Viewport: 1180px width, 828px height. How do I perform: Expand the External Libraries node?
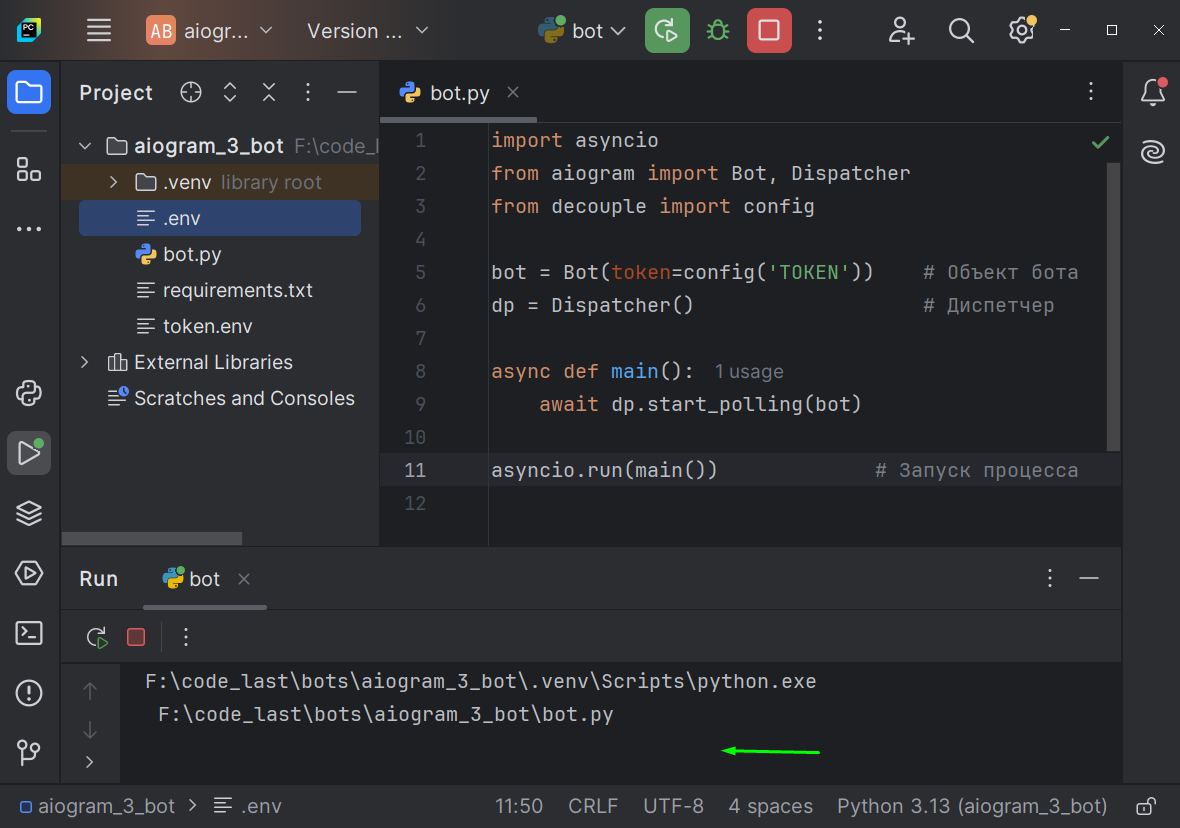(85, 362)
